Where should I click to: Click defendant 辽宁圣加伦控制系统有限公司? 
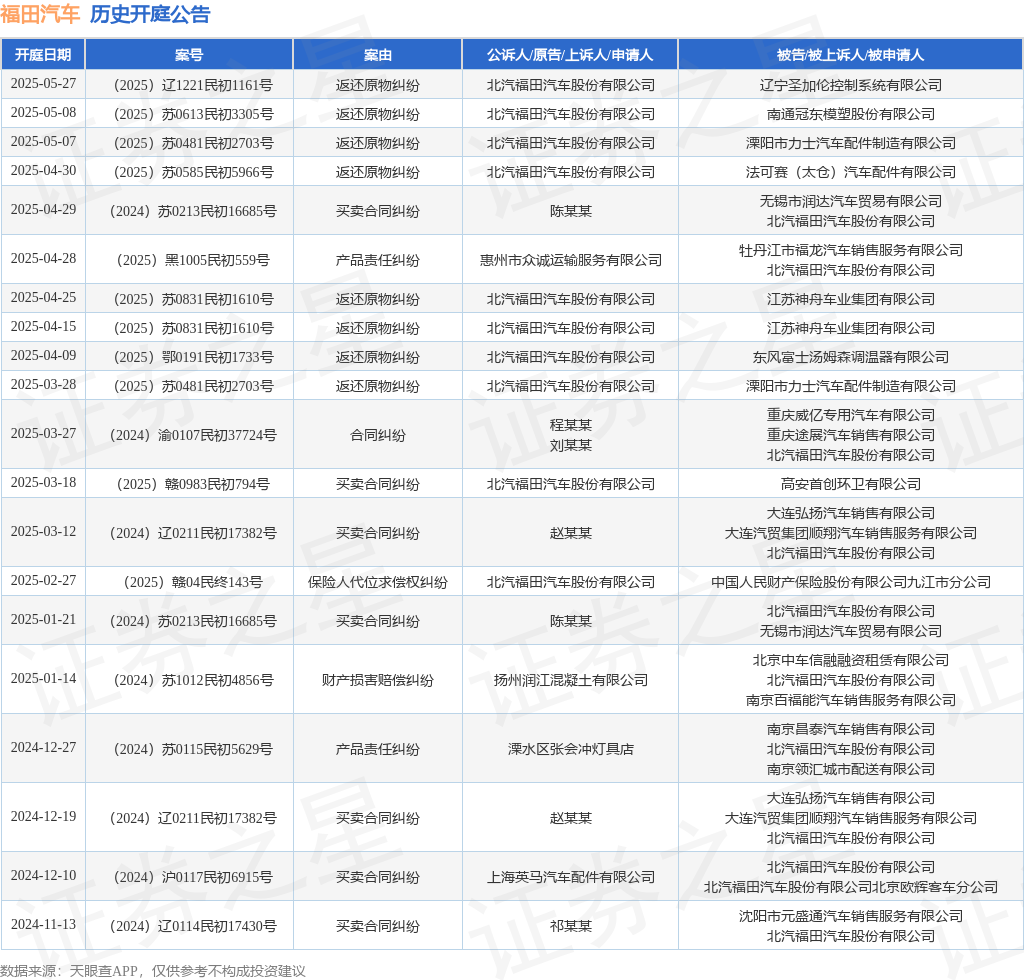click(850, 85)
